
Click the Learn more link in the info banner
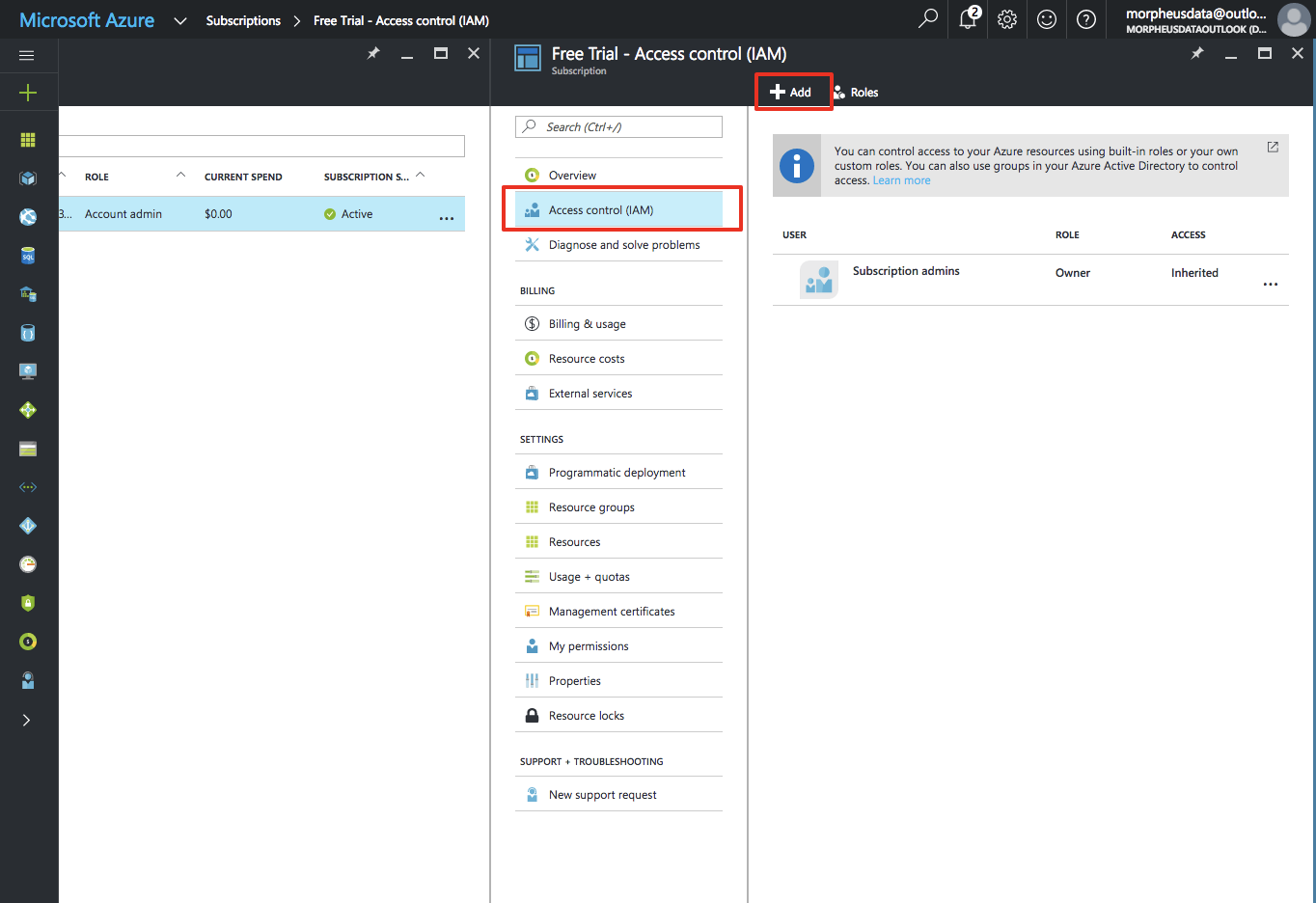click(901, 180)
